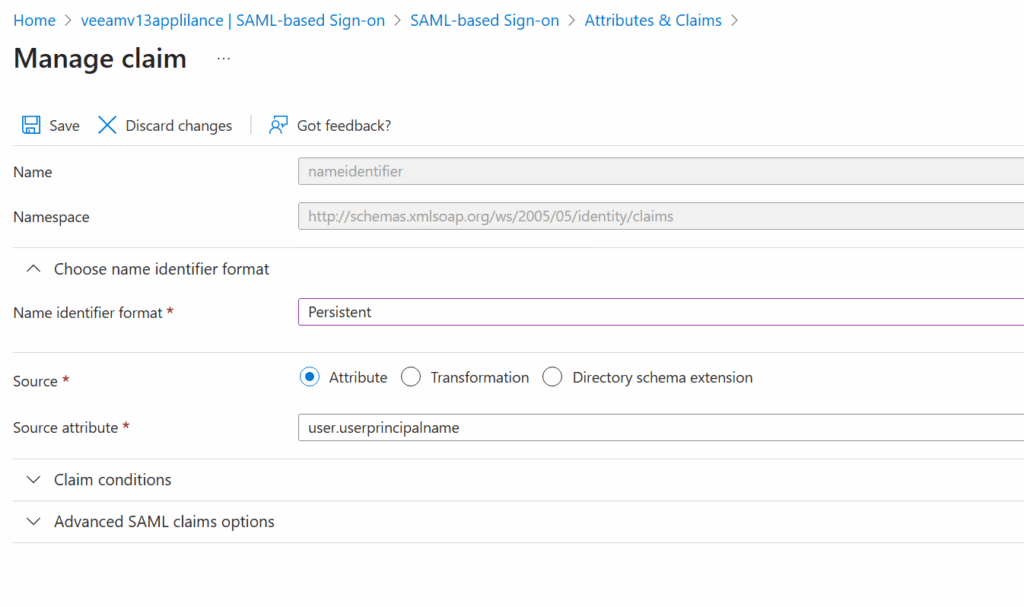
Task: Open the Source attribute dropdown
Action: coord(660,427)
